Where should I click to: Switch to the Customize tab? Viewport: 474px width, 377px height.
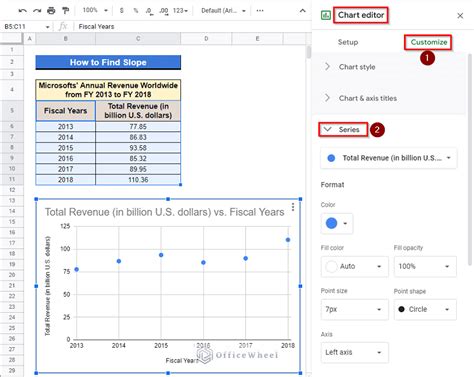429,42
